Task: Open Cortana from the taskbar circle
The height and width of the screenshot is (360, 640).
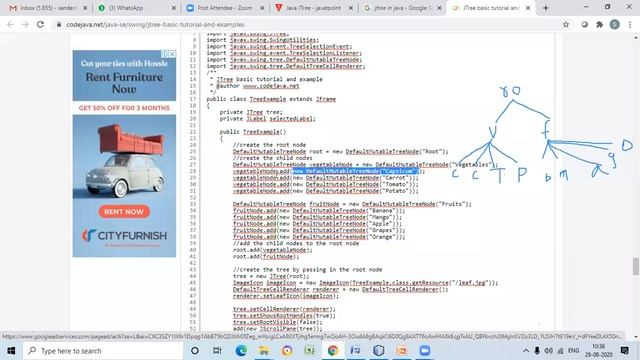Action: [x=195, y=351]
